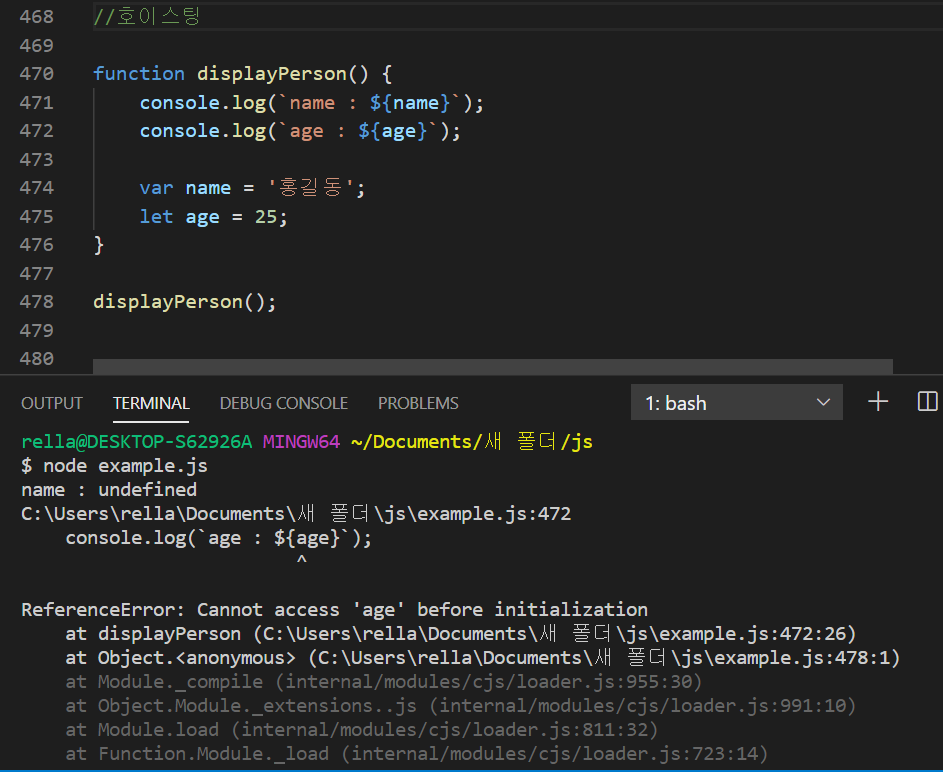This screenshot has width=943, height=772.
Task: Switch to DEBUG CONSOLE tab
Action: [284, 403]
